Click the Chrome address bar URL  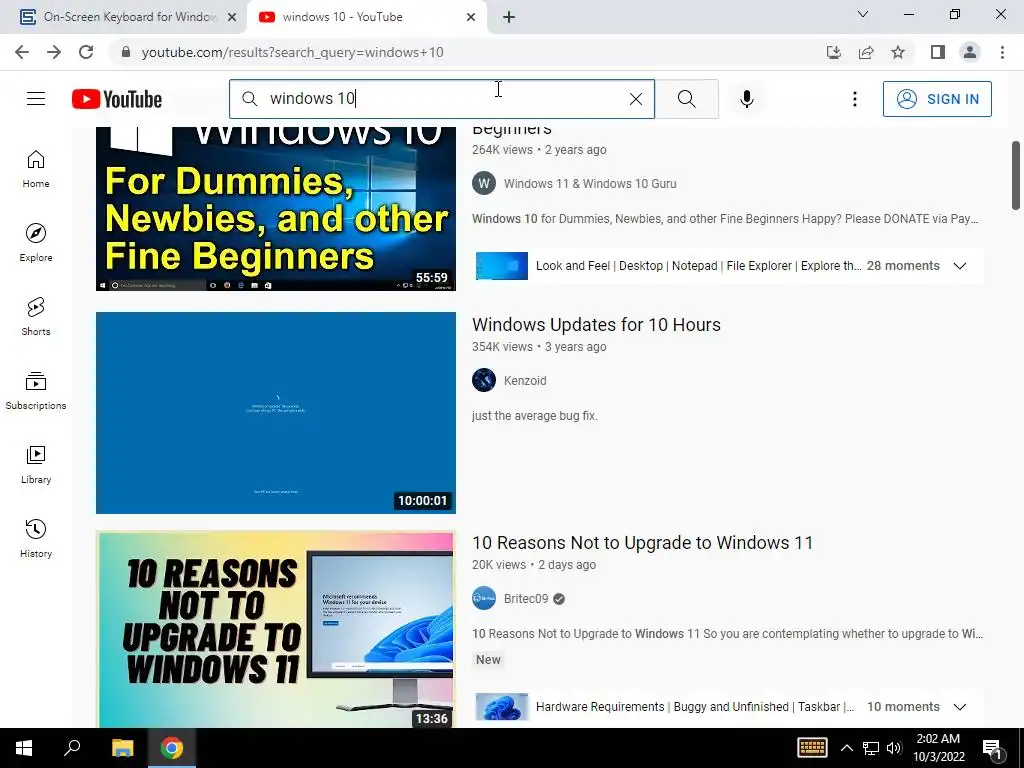[293, 52]
